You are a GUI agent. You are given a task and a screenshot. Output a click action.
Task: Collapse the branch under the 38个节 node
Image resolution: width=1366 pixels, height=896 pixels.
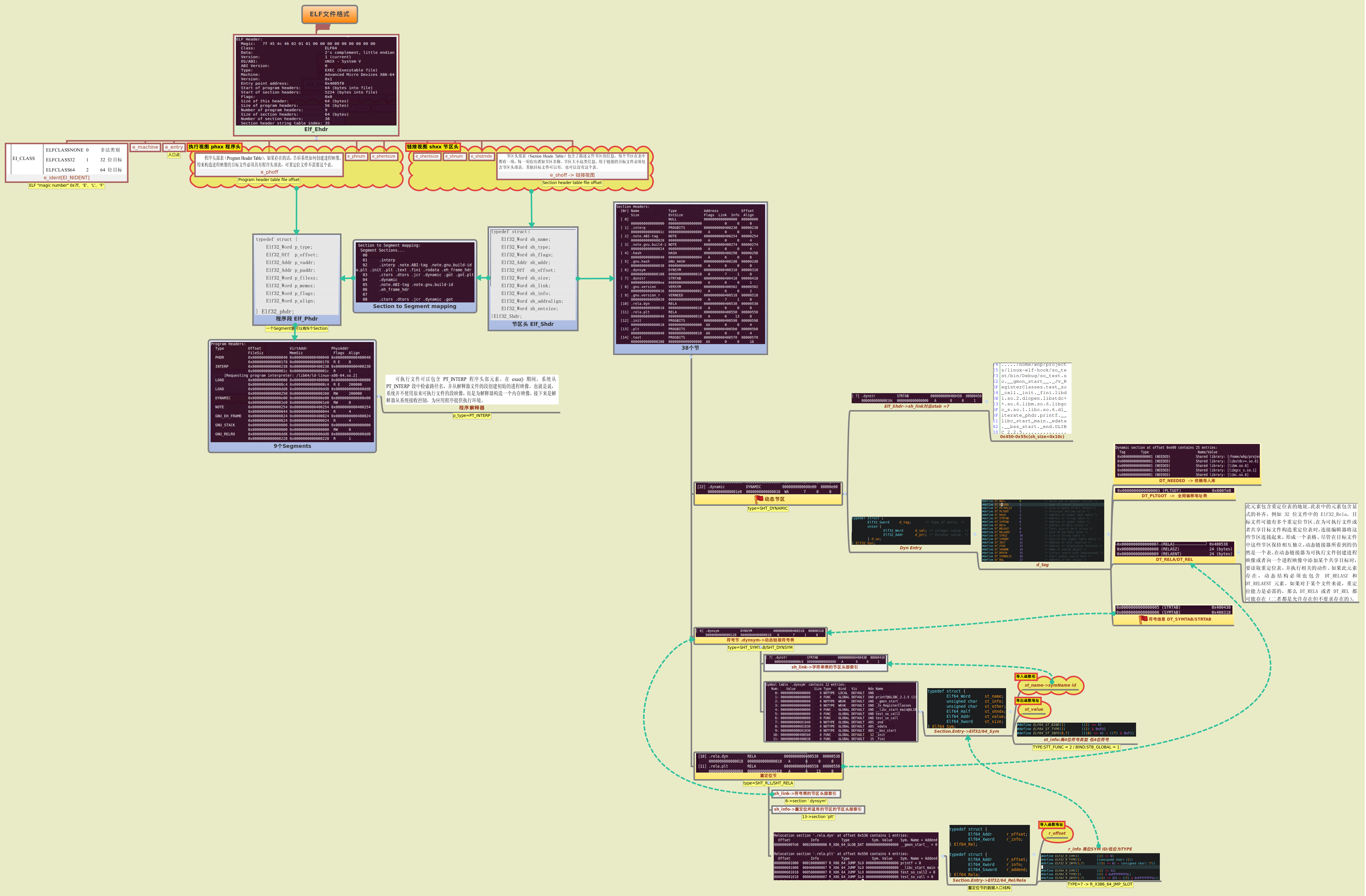pyautogui.click(x=691, y=356)
